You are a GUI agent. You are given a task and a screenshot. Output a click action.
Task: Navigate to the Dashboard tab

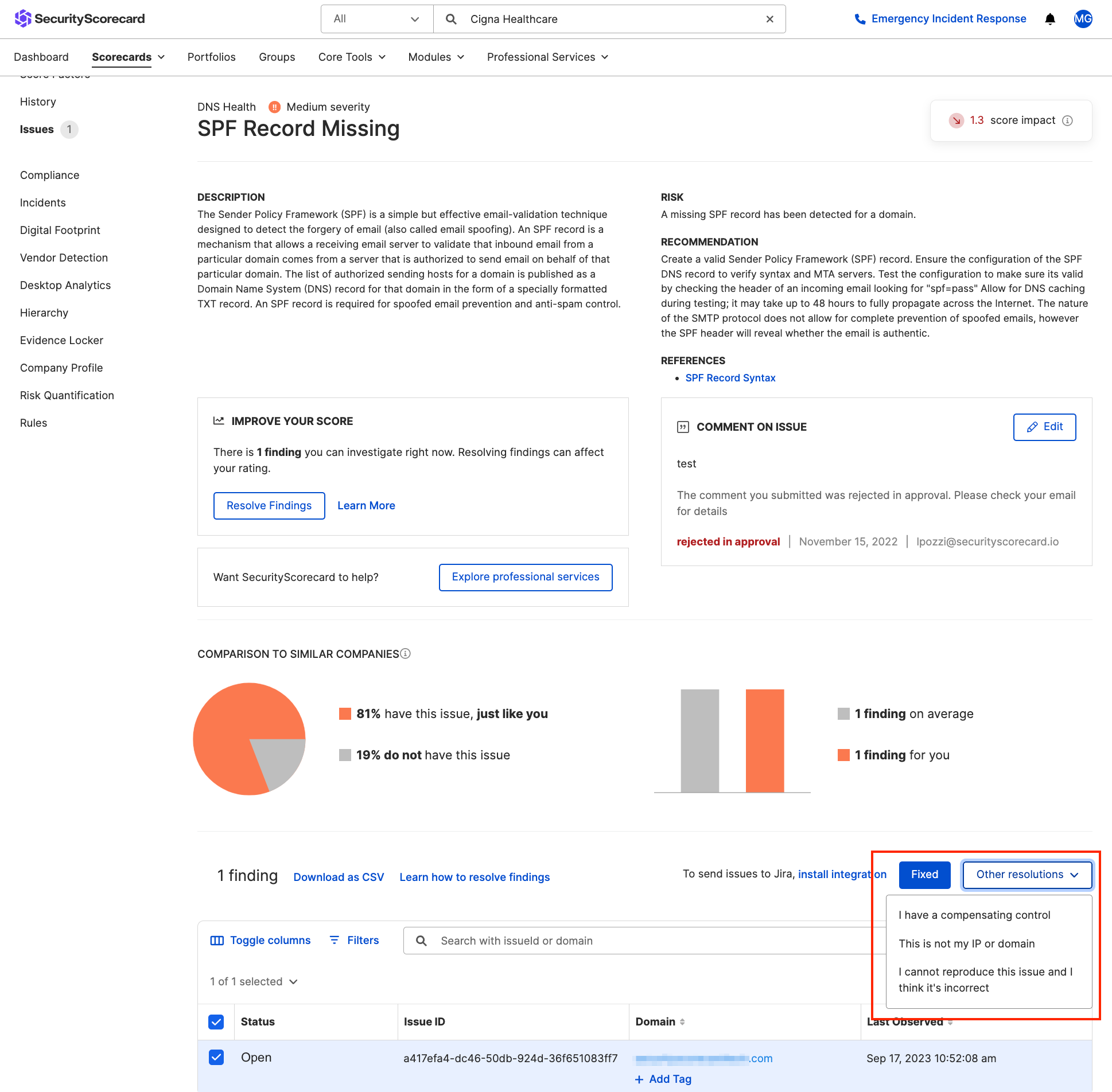[41, 57]
